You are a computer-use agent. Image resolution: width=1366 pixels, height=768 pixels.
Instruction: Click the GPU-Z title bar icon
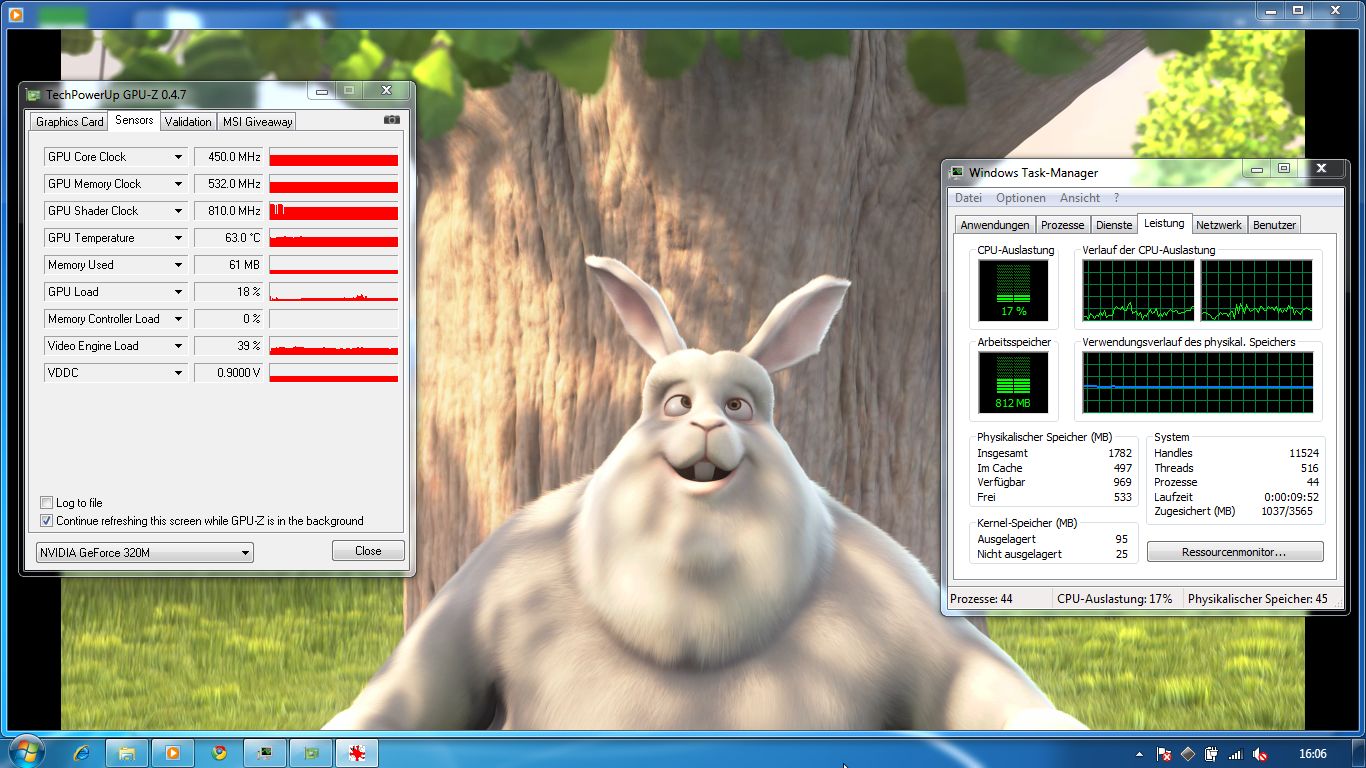[33, 95]
